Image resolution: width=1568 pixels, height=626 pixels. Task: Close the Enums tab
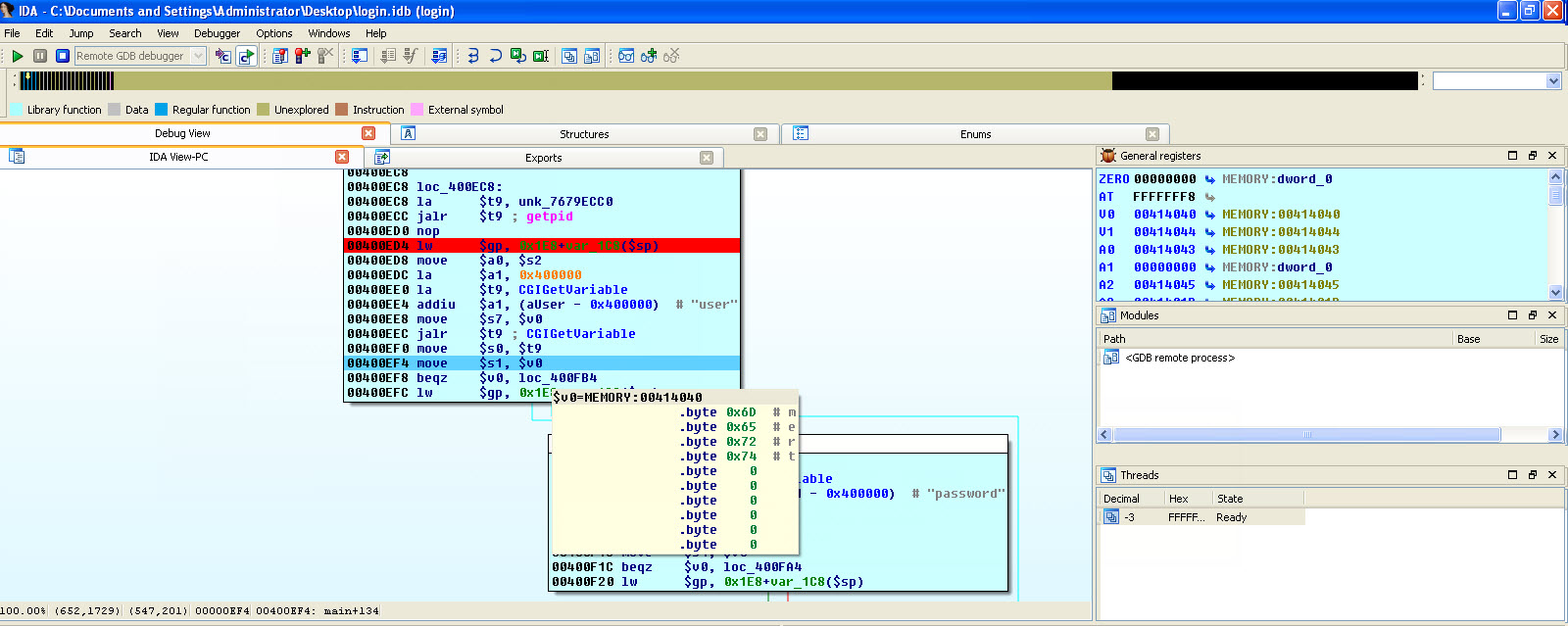pyautogui.click(x=1152, y=134)
